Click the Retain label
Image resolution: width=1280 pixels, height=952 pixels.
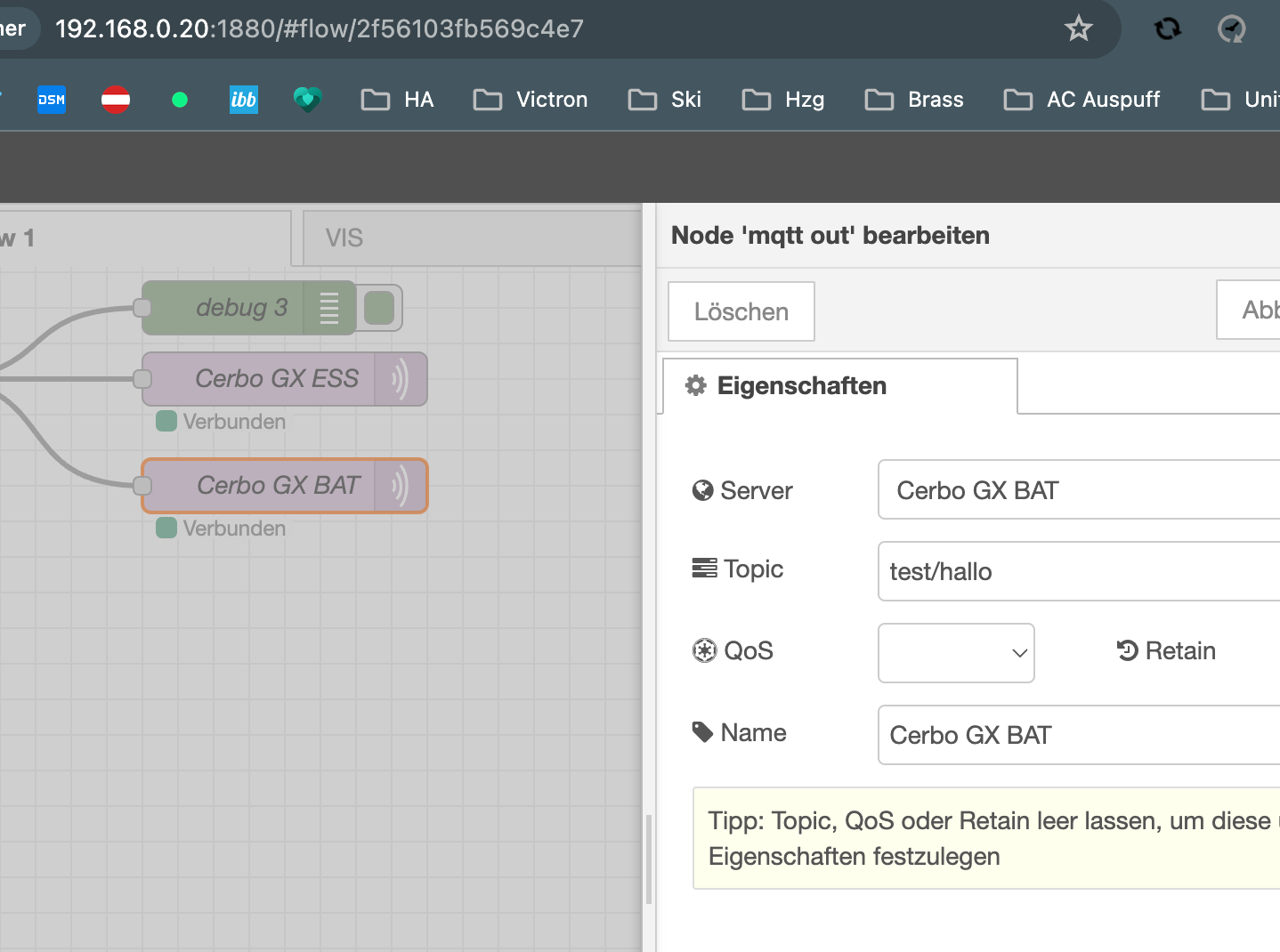click(x=1180, y=651)
